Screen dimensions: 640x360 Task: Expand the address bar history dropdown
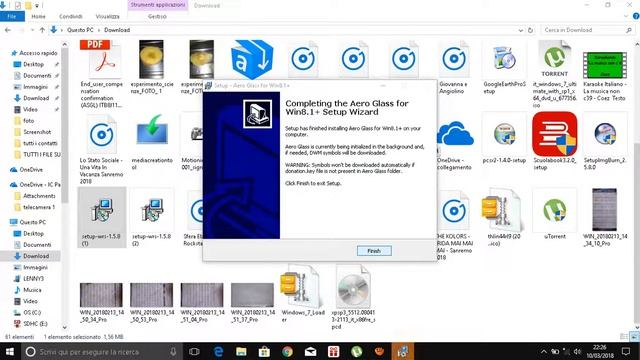coord(520,30)
